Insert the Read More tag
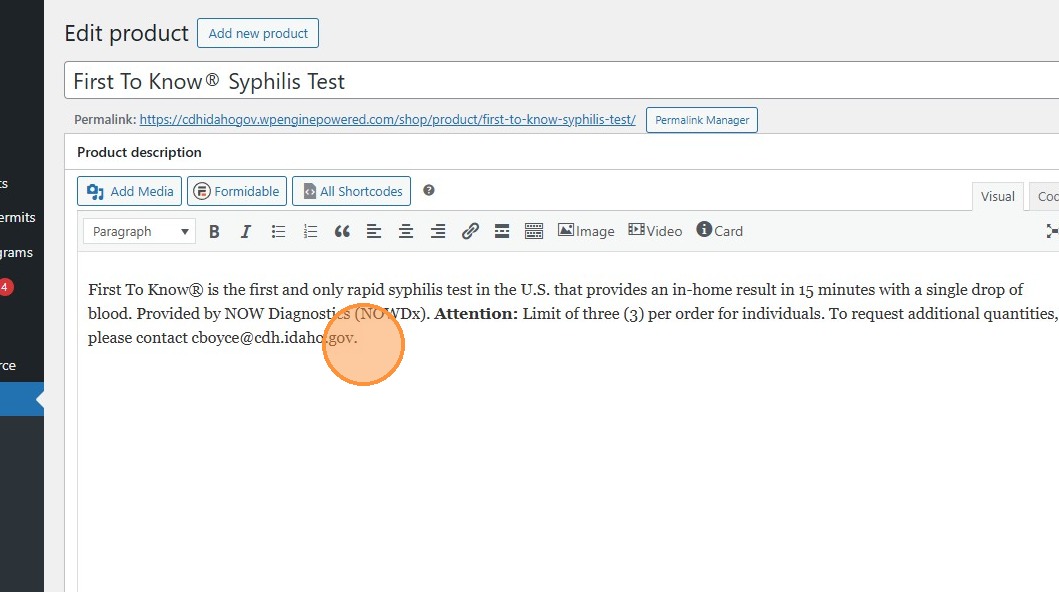 (x=502, y=232)
